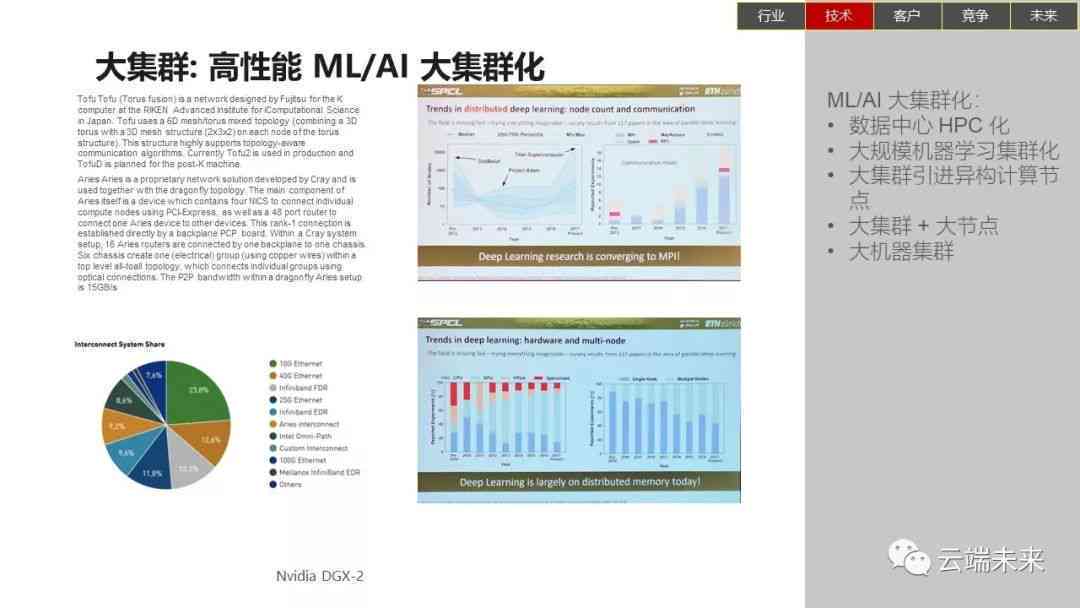Click the Infiniband FDR legend entry
Image resolution: width=1080 pixels, height=608 pixels.
coord(299,388)
